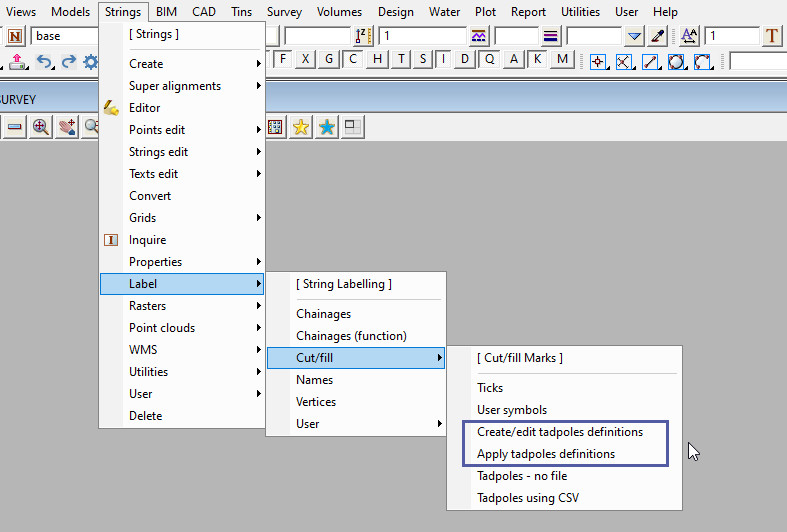Image resolution: width=787 pixels, height=532 pixels.
Task: Click the line style swatch icon
Action: click(551, 36)
